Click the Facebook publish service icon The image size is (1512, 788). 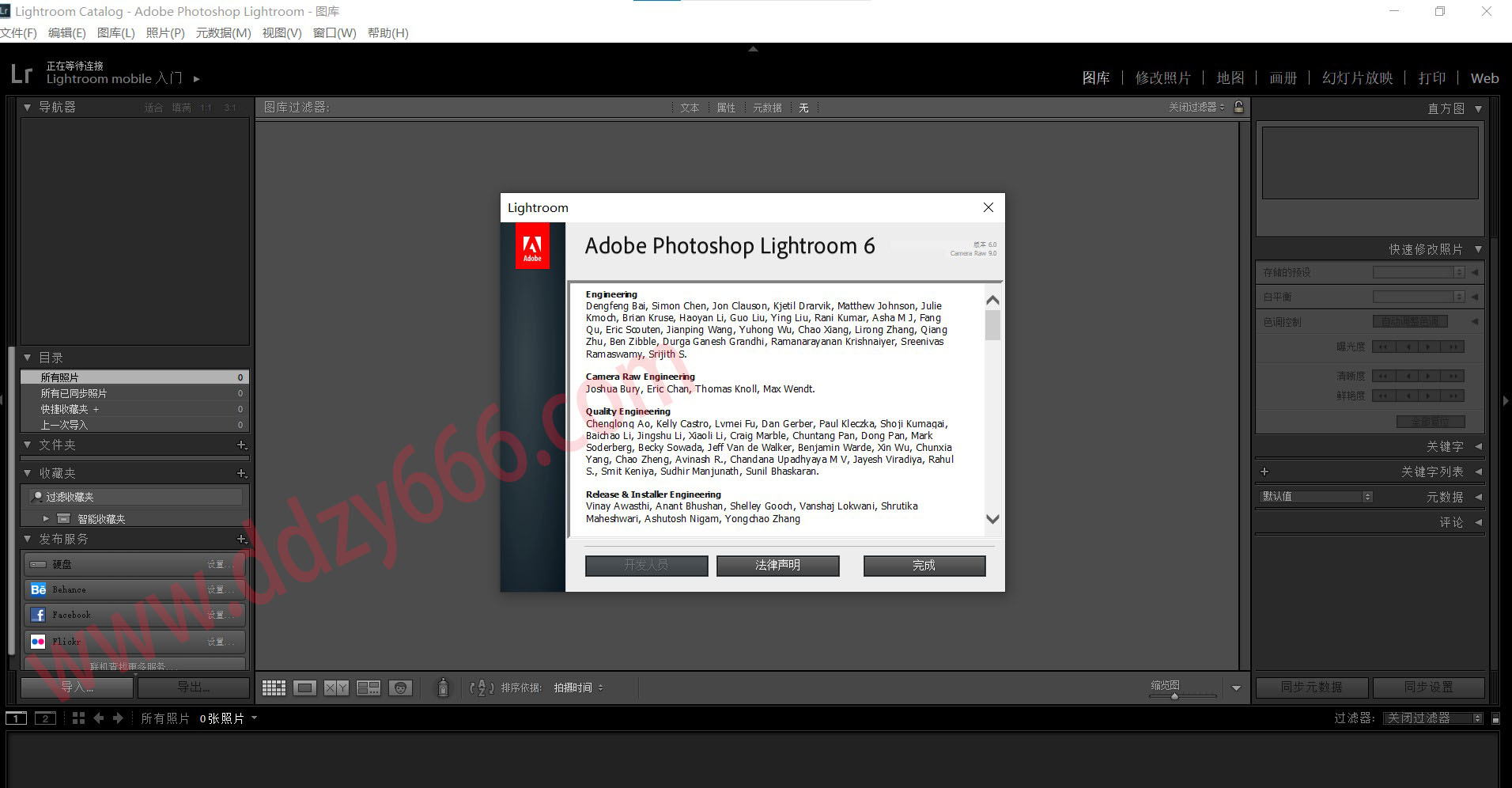(38, 615)
